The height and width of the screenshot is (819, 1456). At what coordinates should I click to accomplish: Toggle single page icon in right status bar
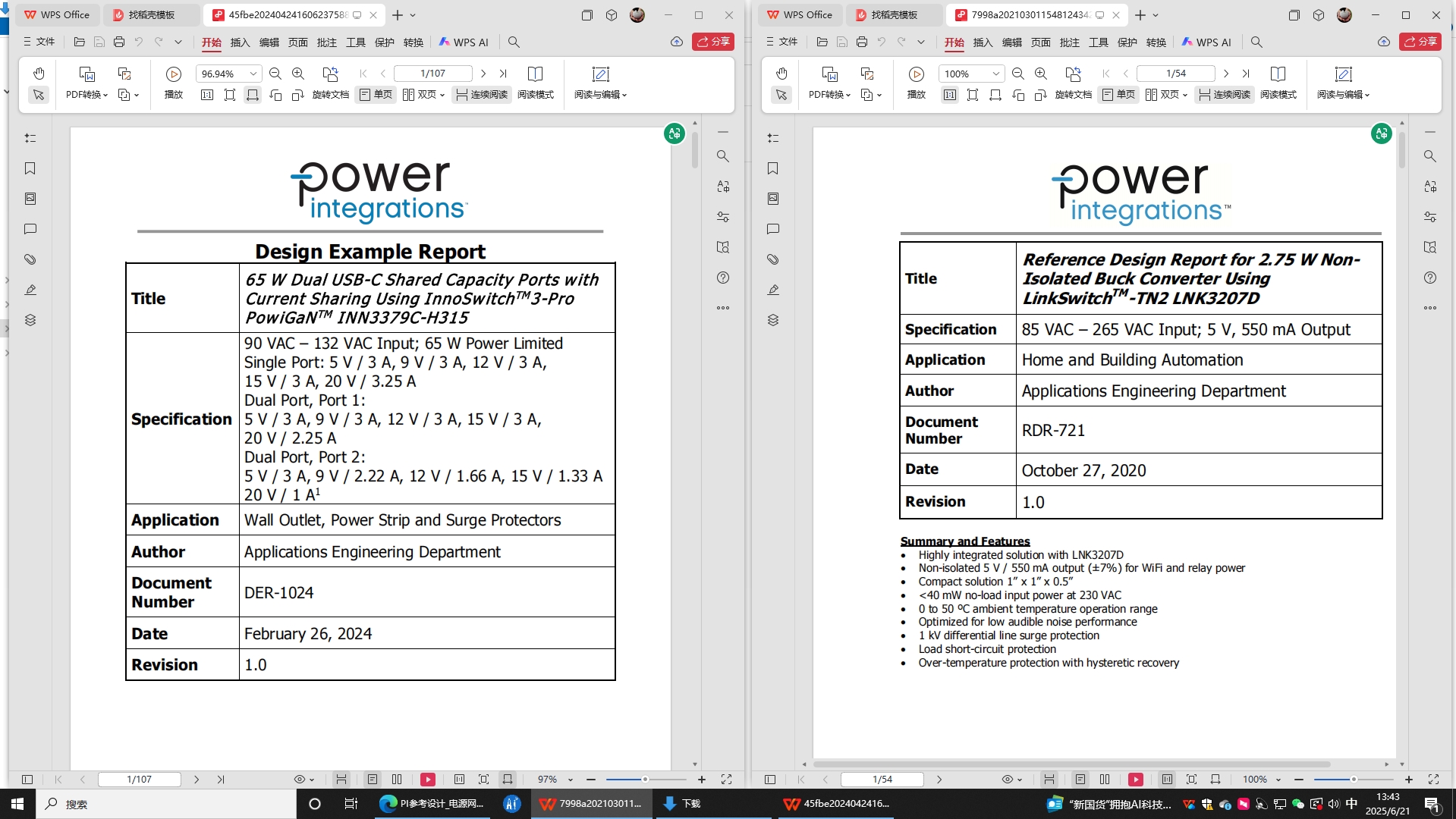pyautogui.click(x=1080, y=780)
